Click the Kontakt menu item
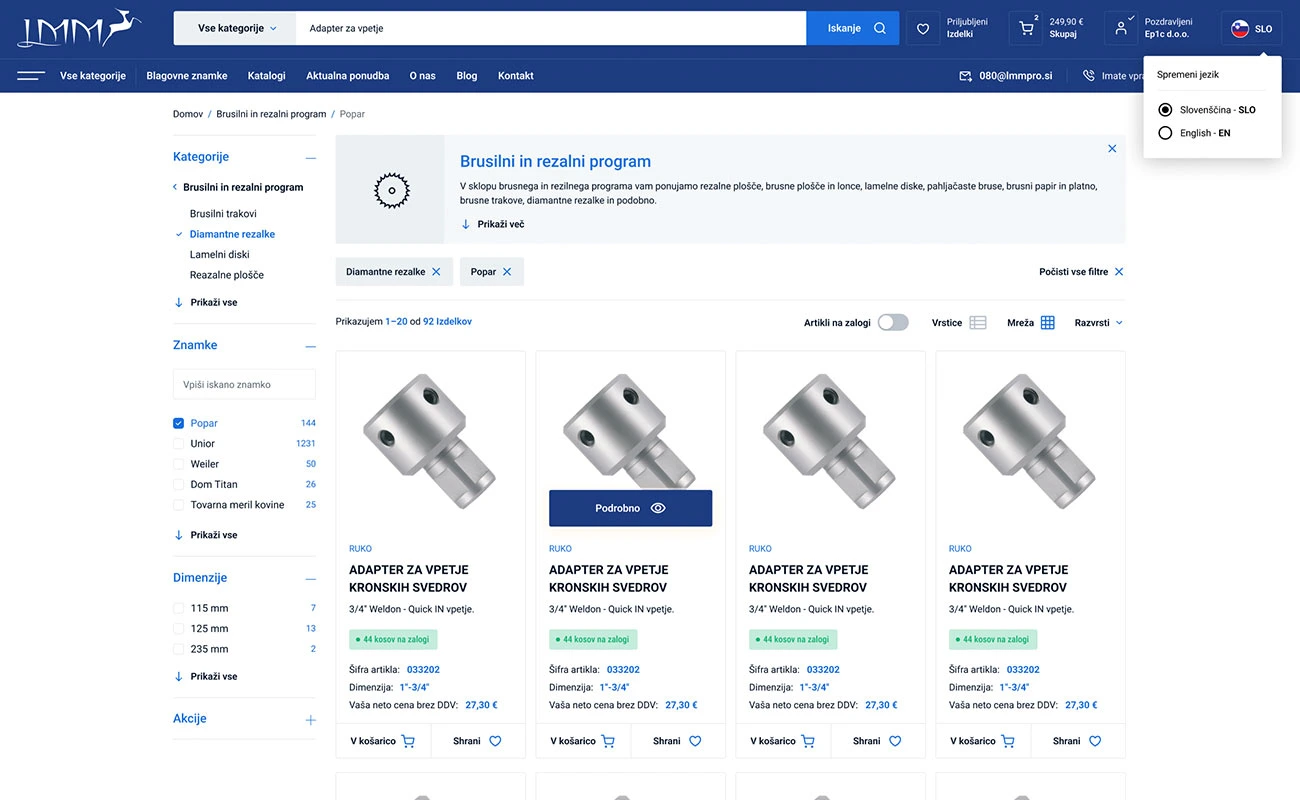 (x=515, y=75)
